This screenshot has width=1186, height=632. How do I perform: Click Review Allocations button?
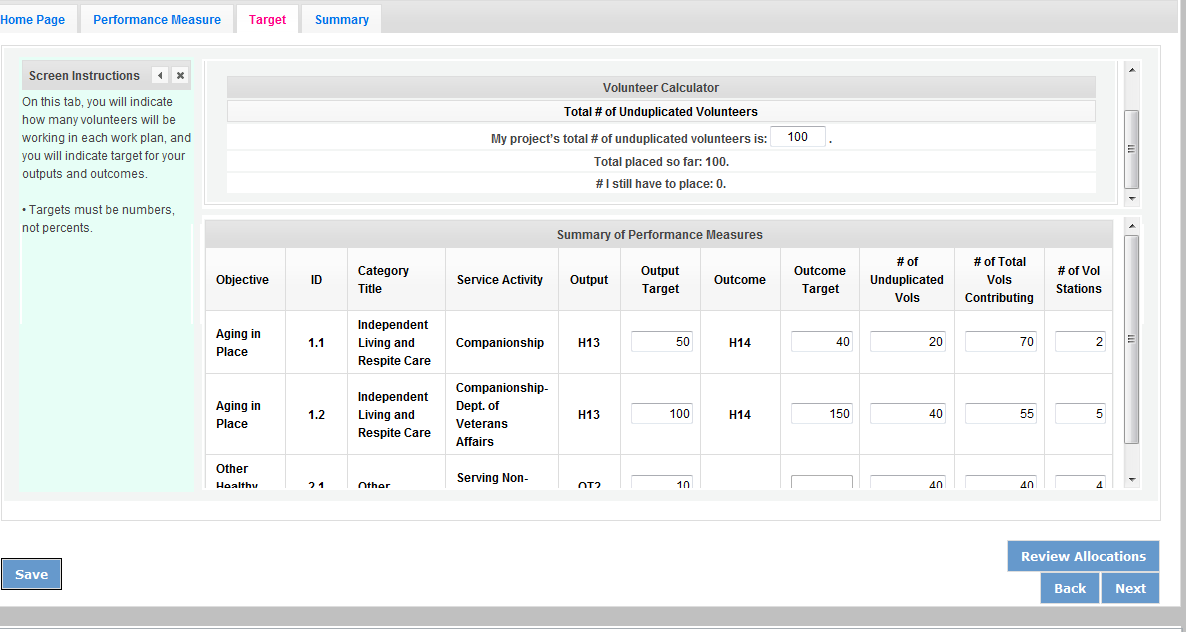click(x=1083, y=557)
